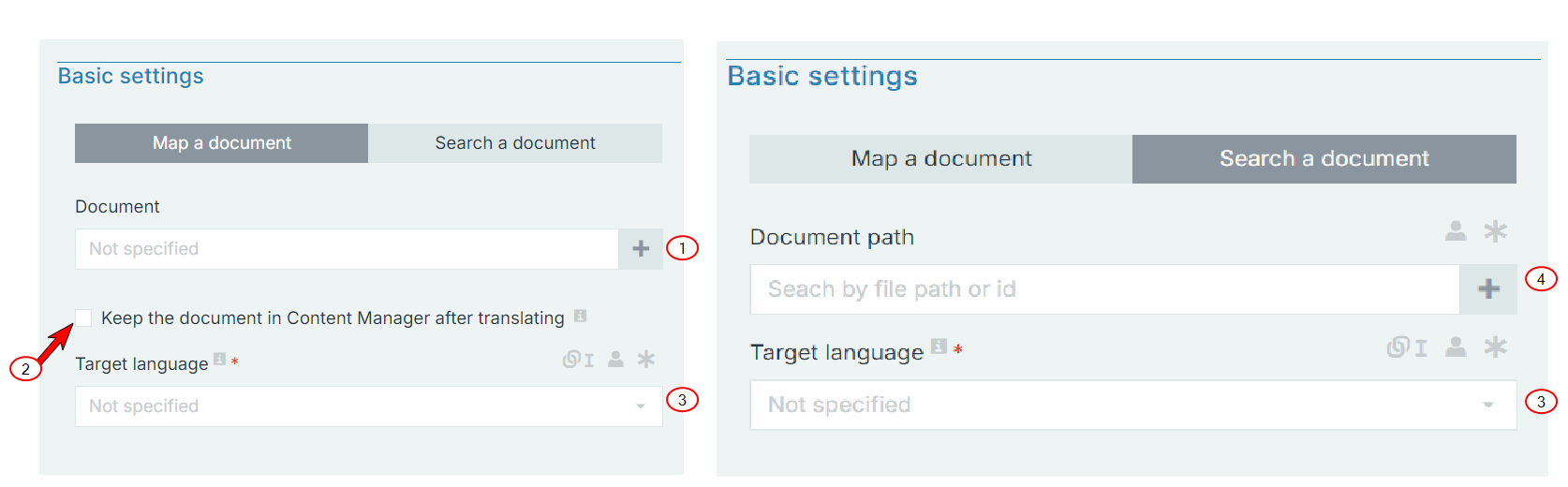Switch to the unselected Map a document tab

(x=940, y=159)
